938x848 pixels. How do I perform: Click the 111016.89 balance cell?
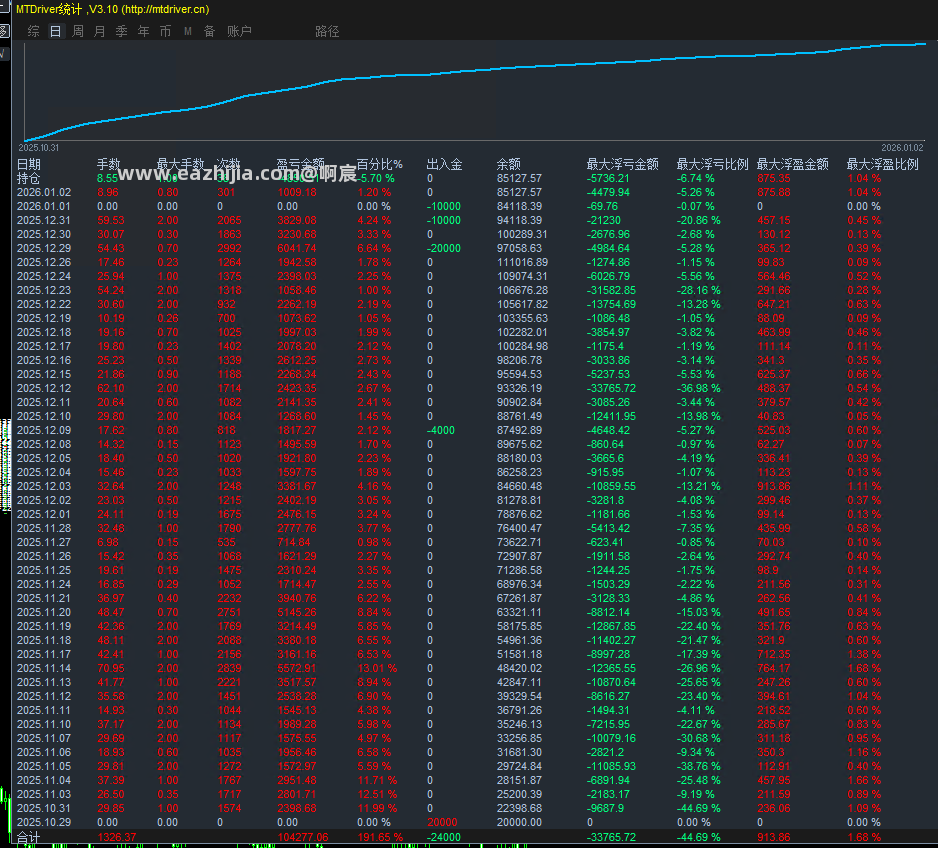pos(522,262)
